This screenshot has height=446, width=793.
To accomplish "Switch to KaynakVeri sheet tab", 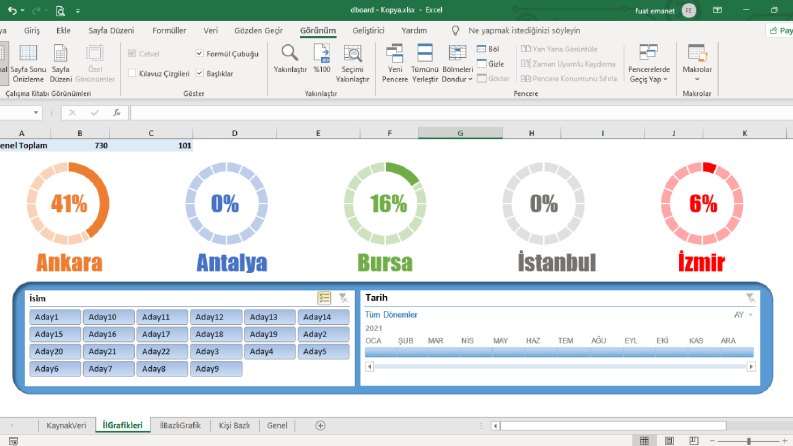I will 66,425.
